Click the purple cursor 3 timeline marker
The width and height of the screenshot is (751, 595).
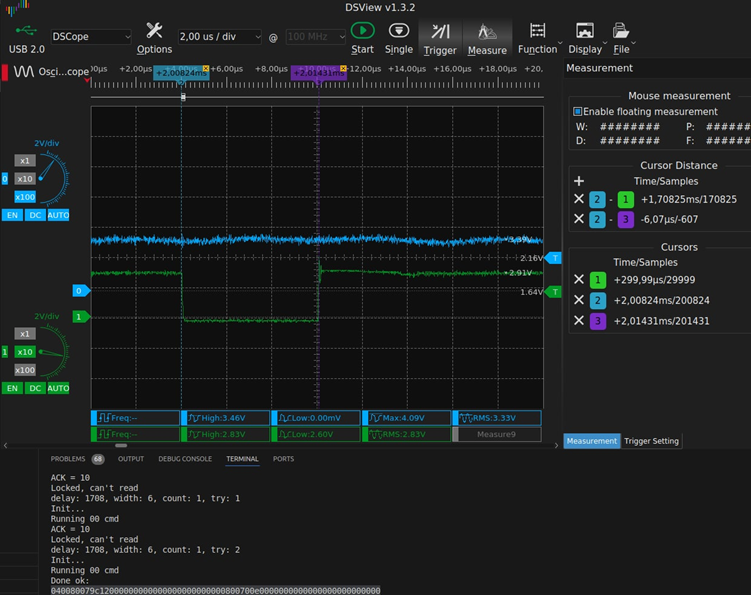coord(317,73)
